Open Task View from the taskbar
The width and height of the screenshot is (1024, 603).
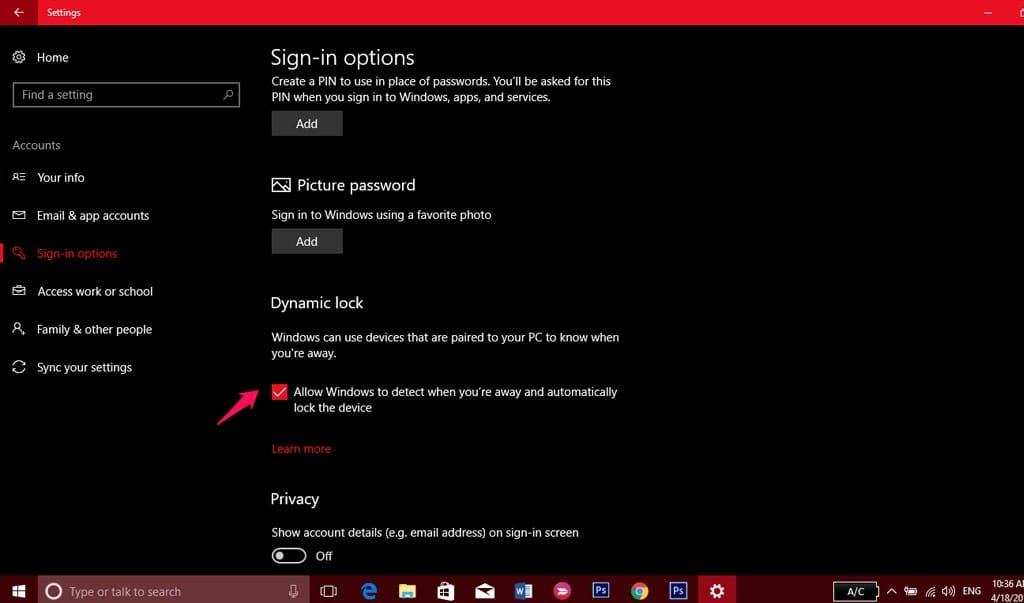[x=328, y=591]
